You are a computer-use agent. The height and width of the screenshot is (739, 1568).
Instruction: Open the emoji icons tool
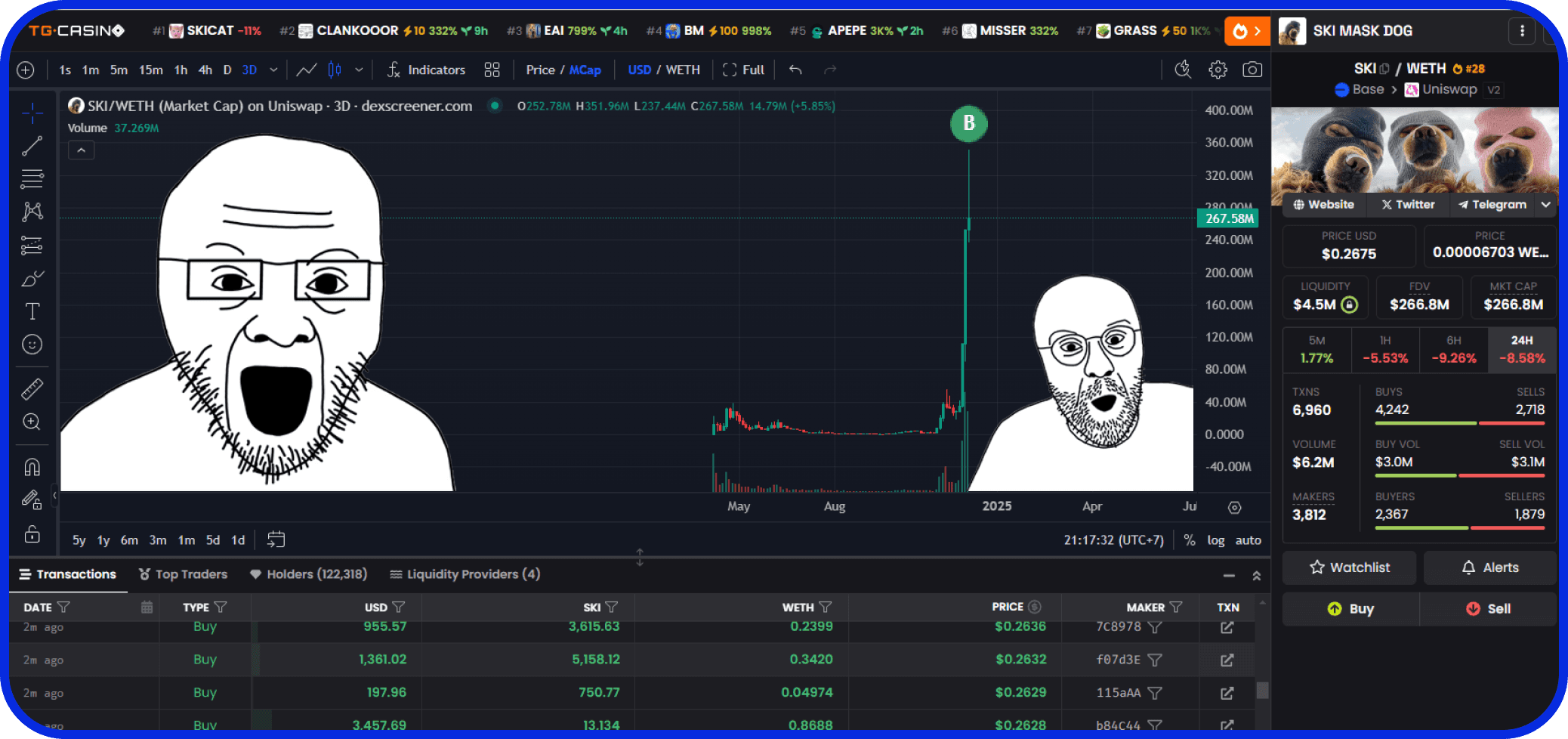click(32, 345)
